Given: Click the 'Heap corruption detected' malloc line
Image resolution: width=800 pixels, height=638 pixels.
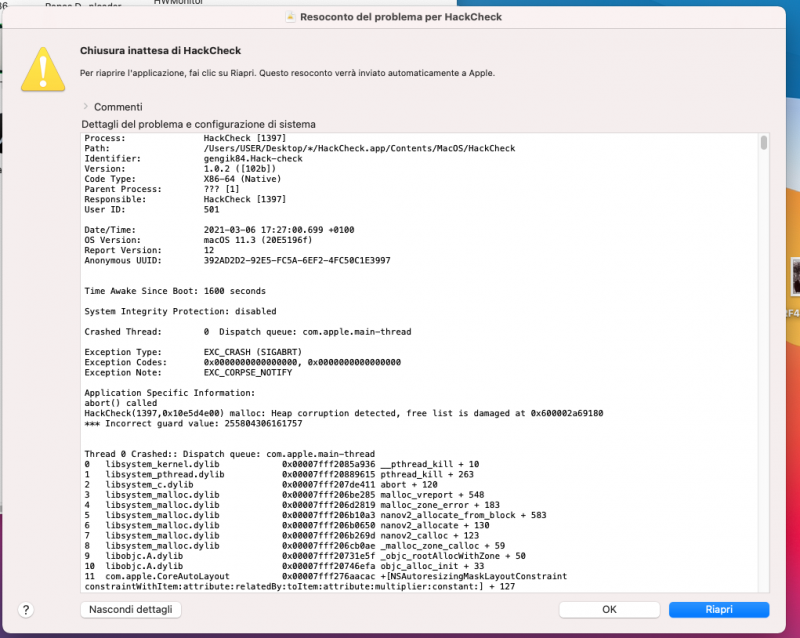Looking at the screenshot, I should (x=344, y=413).
